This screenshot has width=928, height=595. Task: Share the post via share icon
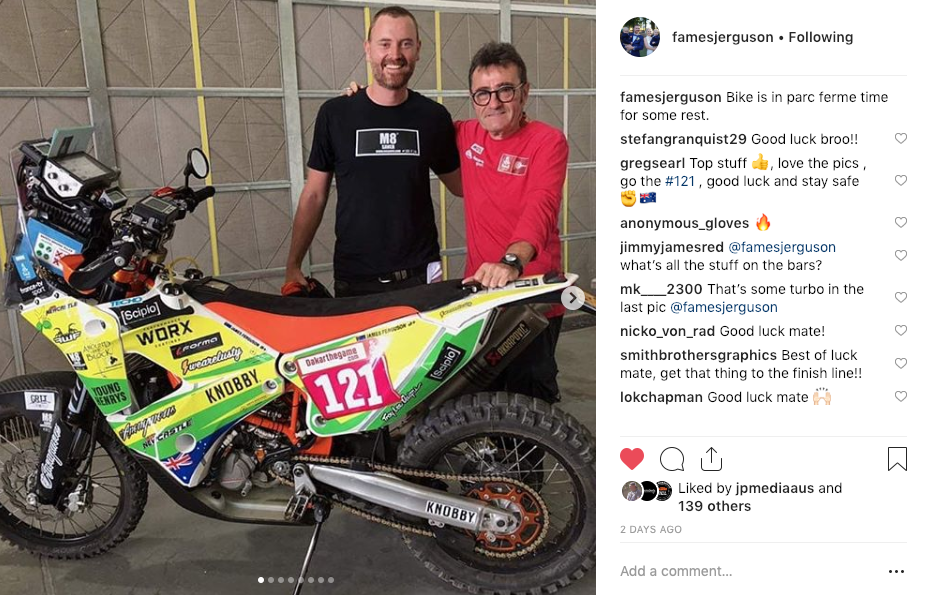point(711,459)
